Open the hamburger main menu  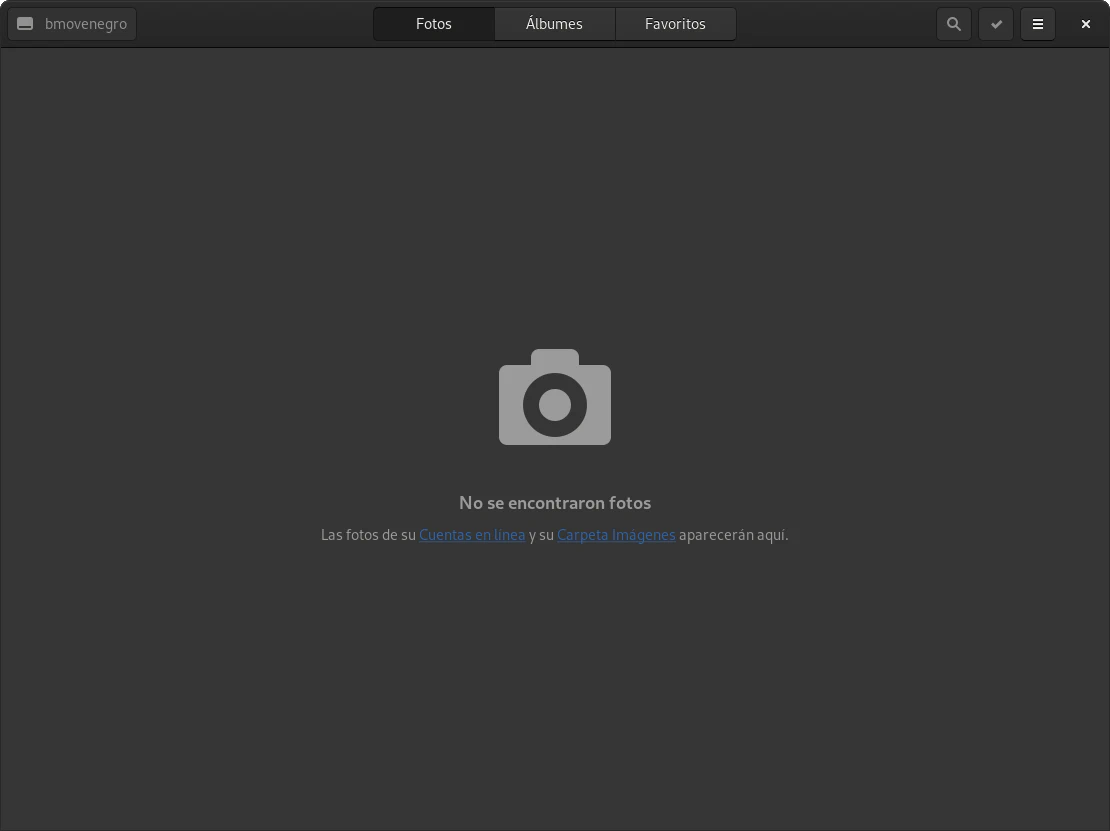point(1038,24)
